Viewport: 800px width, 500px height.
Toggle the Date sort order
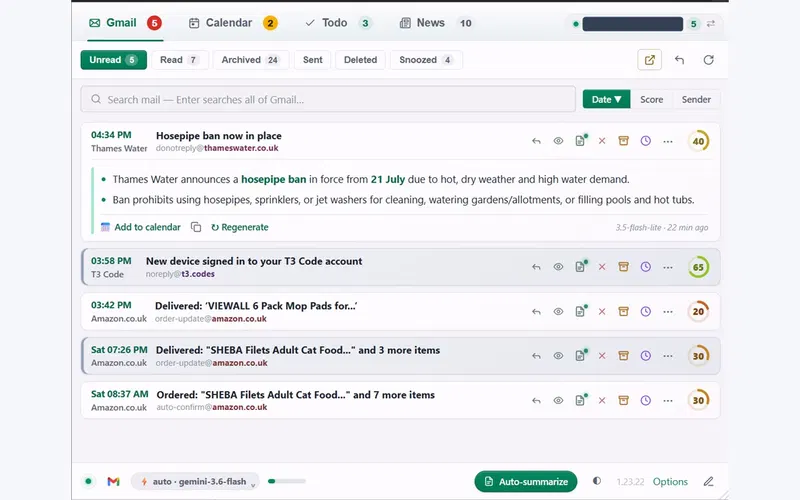[x=606, y=99]
